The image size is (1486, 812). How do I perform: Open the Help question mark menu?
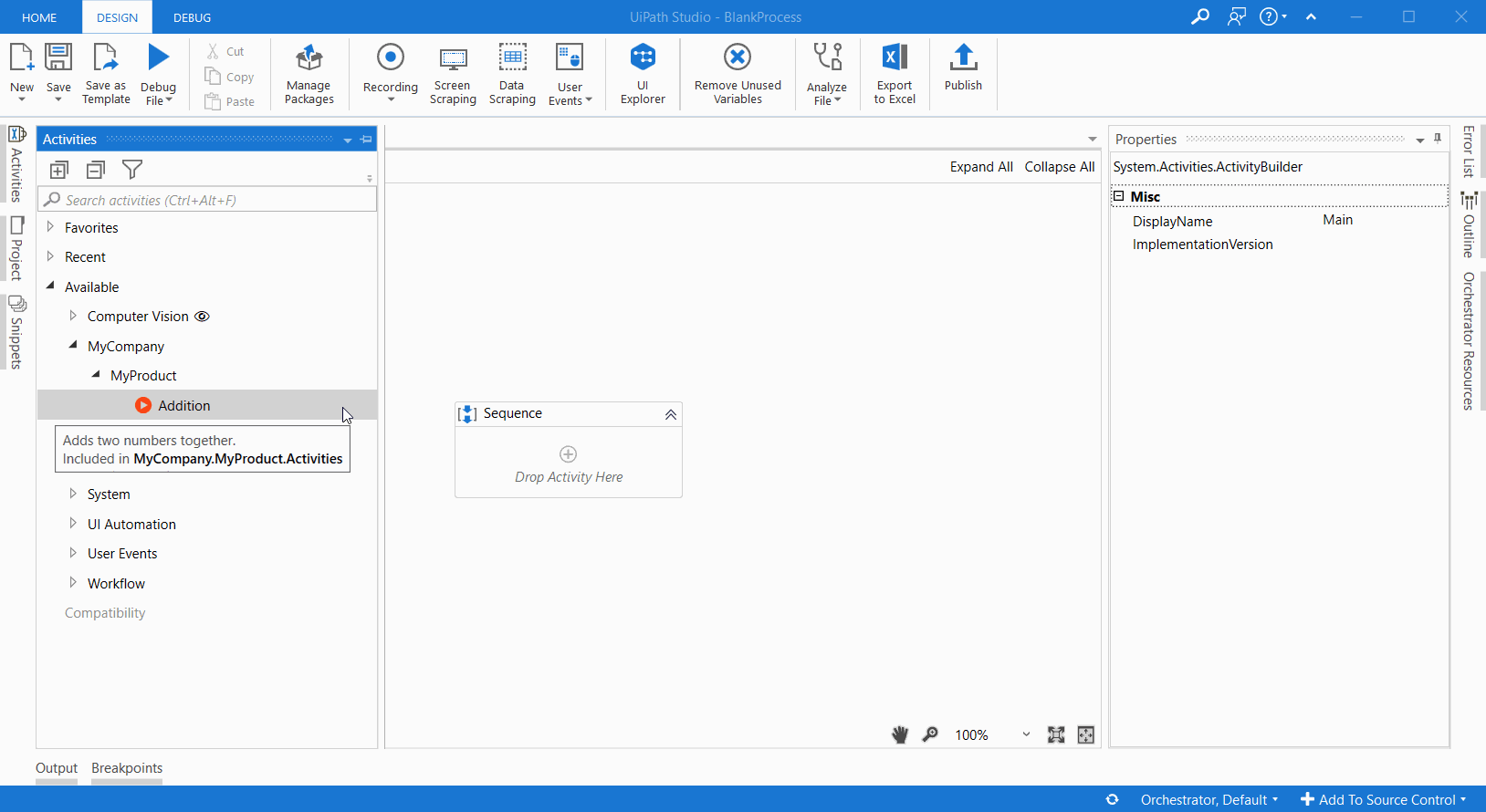pos(1272,16)
